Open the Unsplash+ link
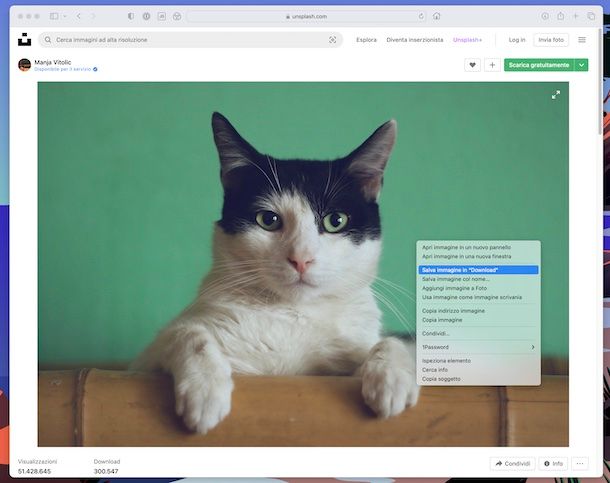Viewport: 610px width, 483px height. (467, 40)
